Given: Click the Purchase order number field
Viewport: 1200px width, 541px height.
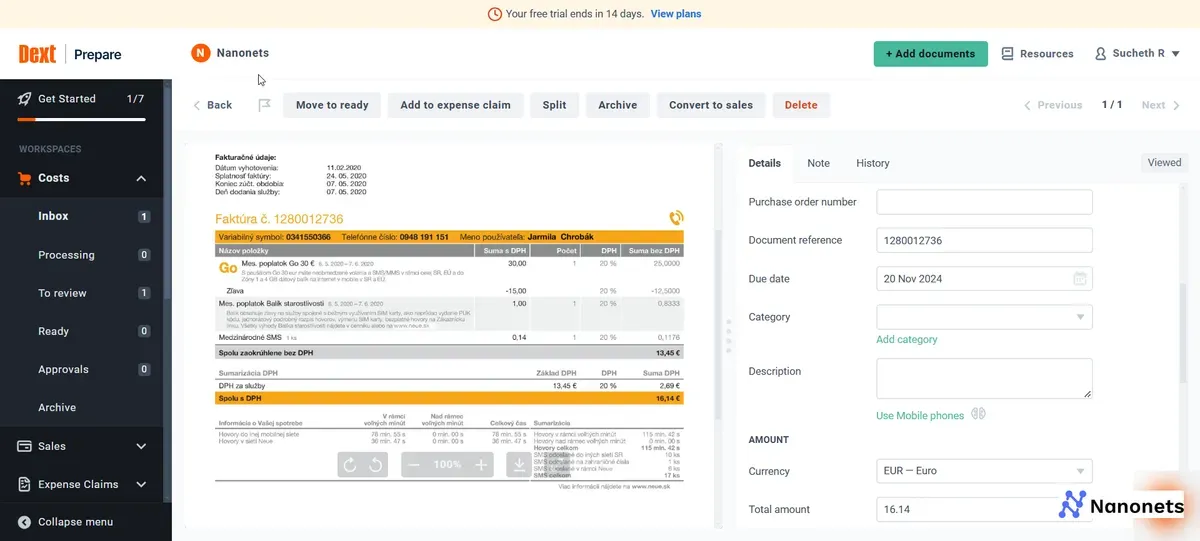Looking at the screenshot, I should tap(984, 202).
